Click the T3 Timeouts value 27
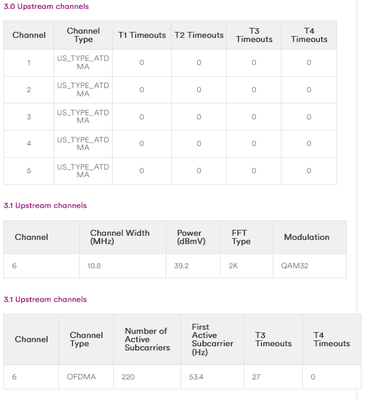 coord(256,377)
